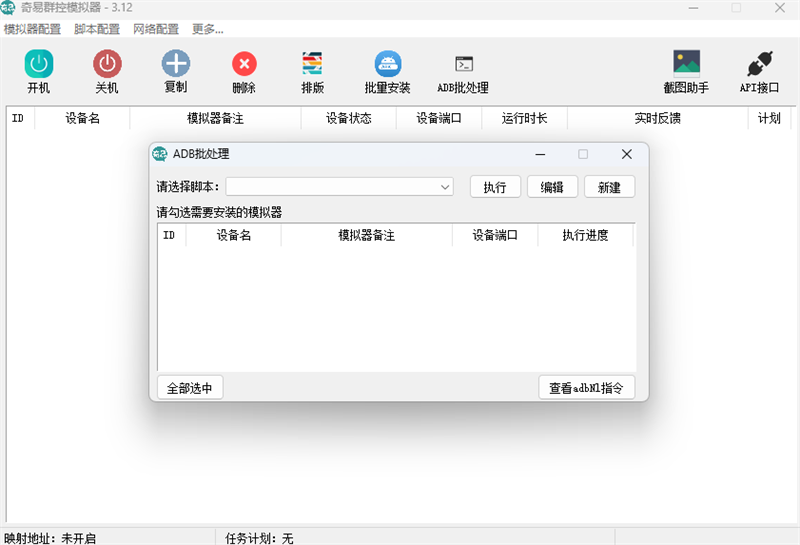800x545 pixels.
Task: Click the 计划 column header
Action: click(769, 118)
